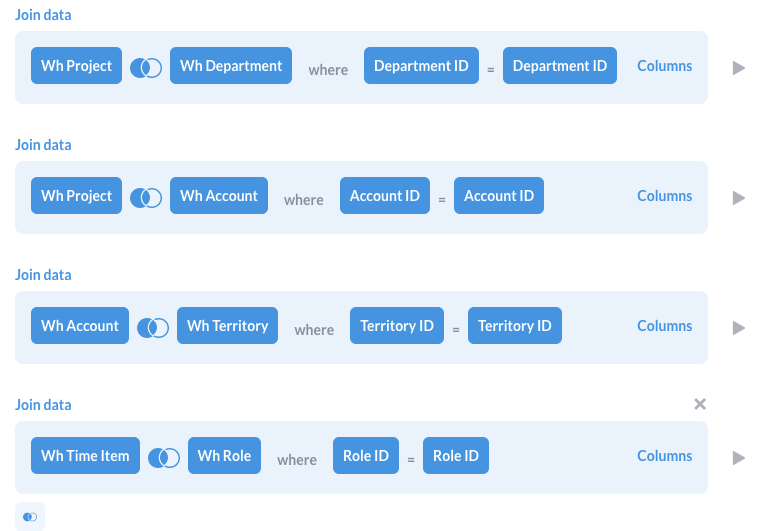
Task: Open Columns picker for Wh Territory join
Action: point(665,326)
